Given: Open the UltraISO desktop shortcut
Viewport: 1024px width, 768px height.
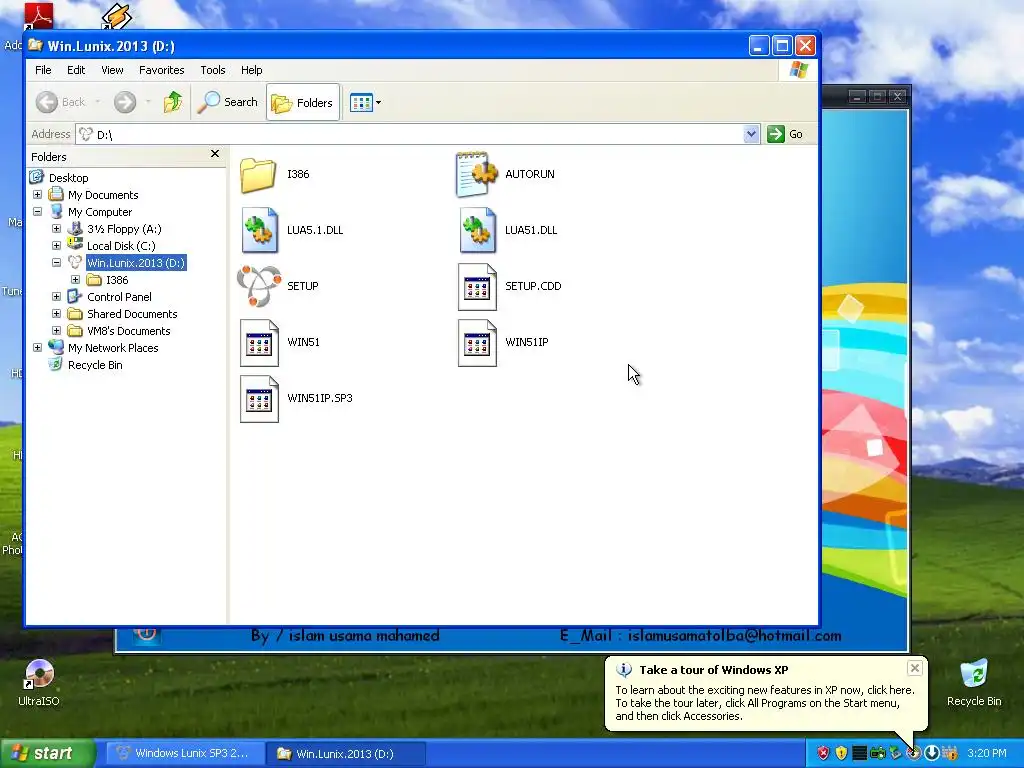Looking at the screenshot, I should point(39,683).
